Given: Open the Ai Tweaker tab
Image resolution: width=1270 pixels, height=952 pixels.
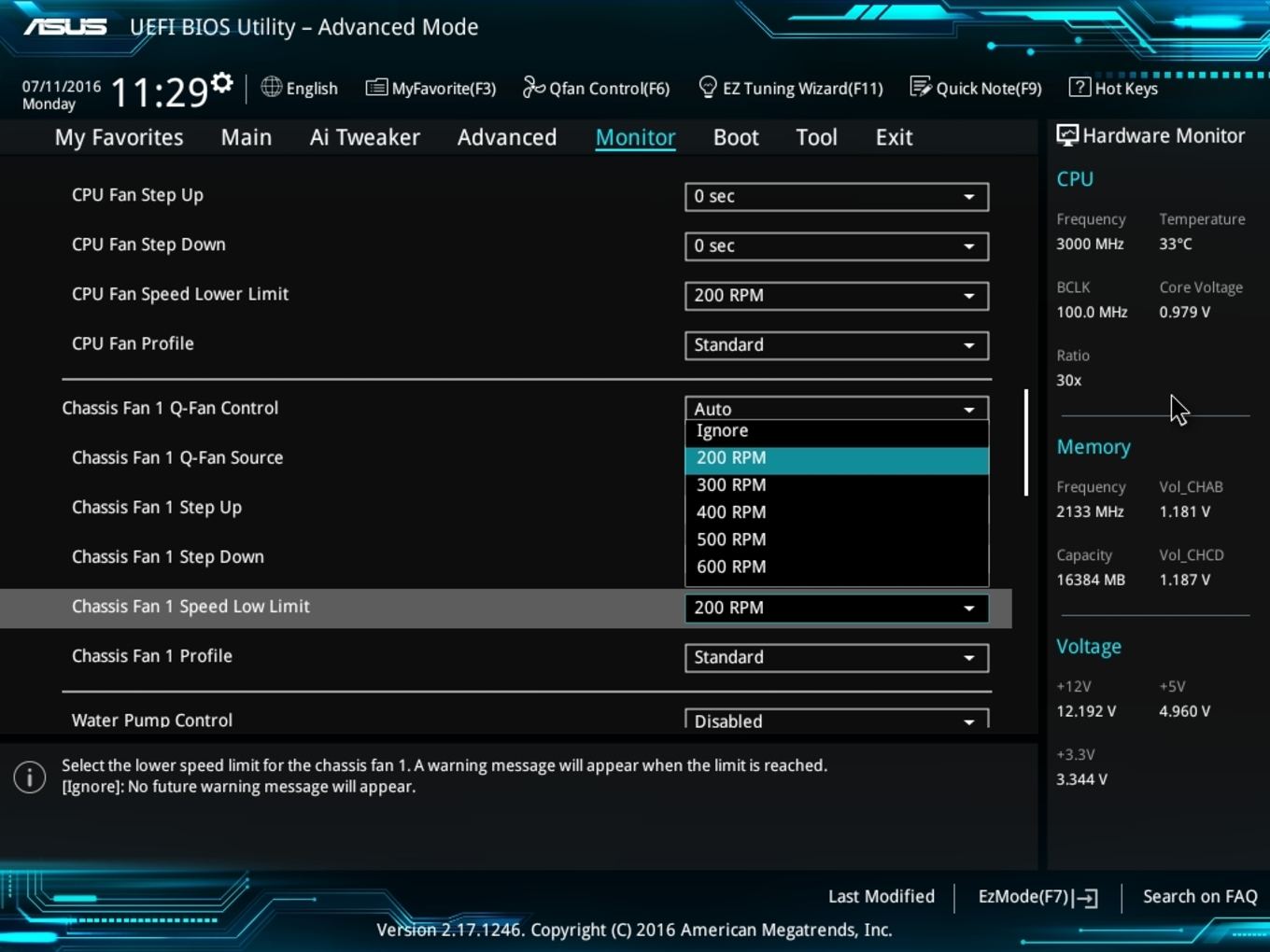Looking at the screenshot, I should point(365,137).
